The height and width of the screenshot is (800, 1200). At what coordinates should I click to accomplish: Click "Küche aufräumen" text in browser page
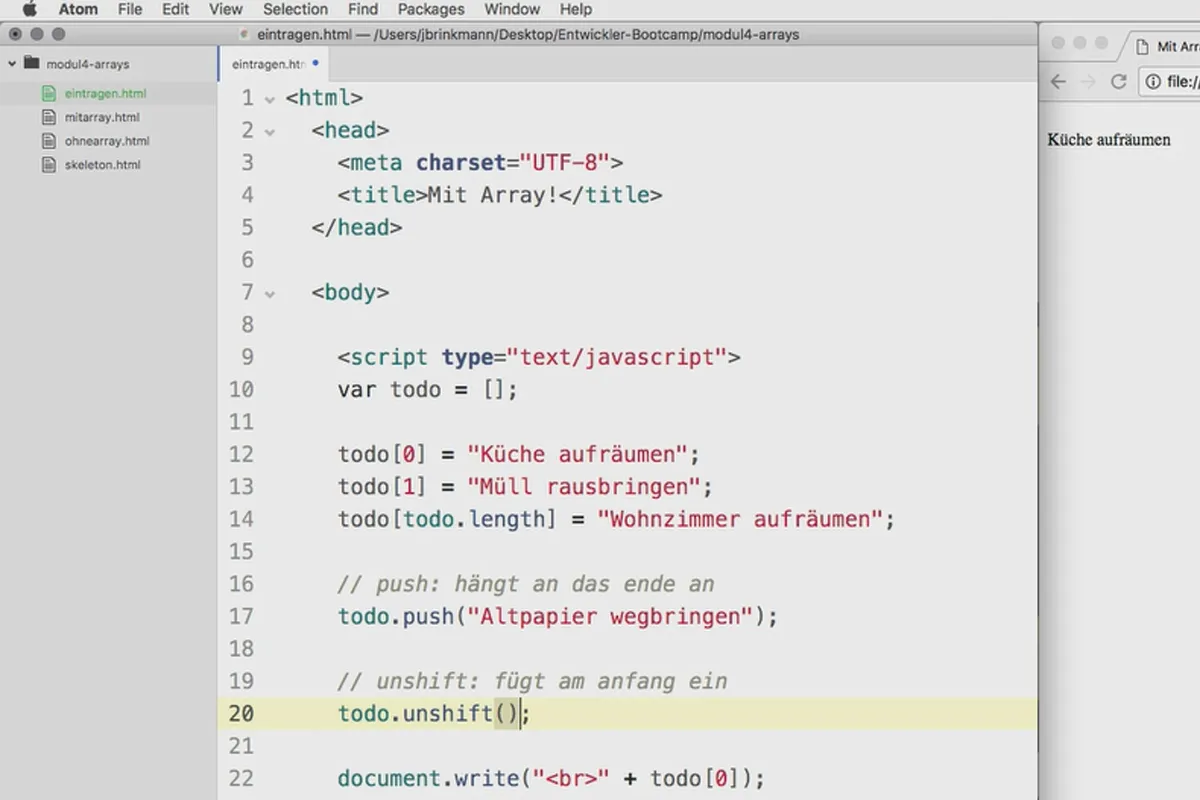[x=1109, y=139]
